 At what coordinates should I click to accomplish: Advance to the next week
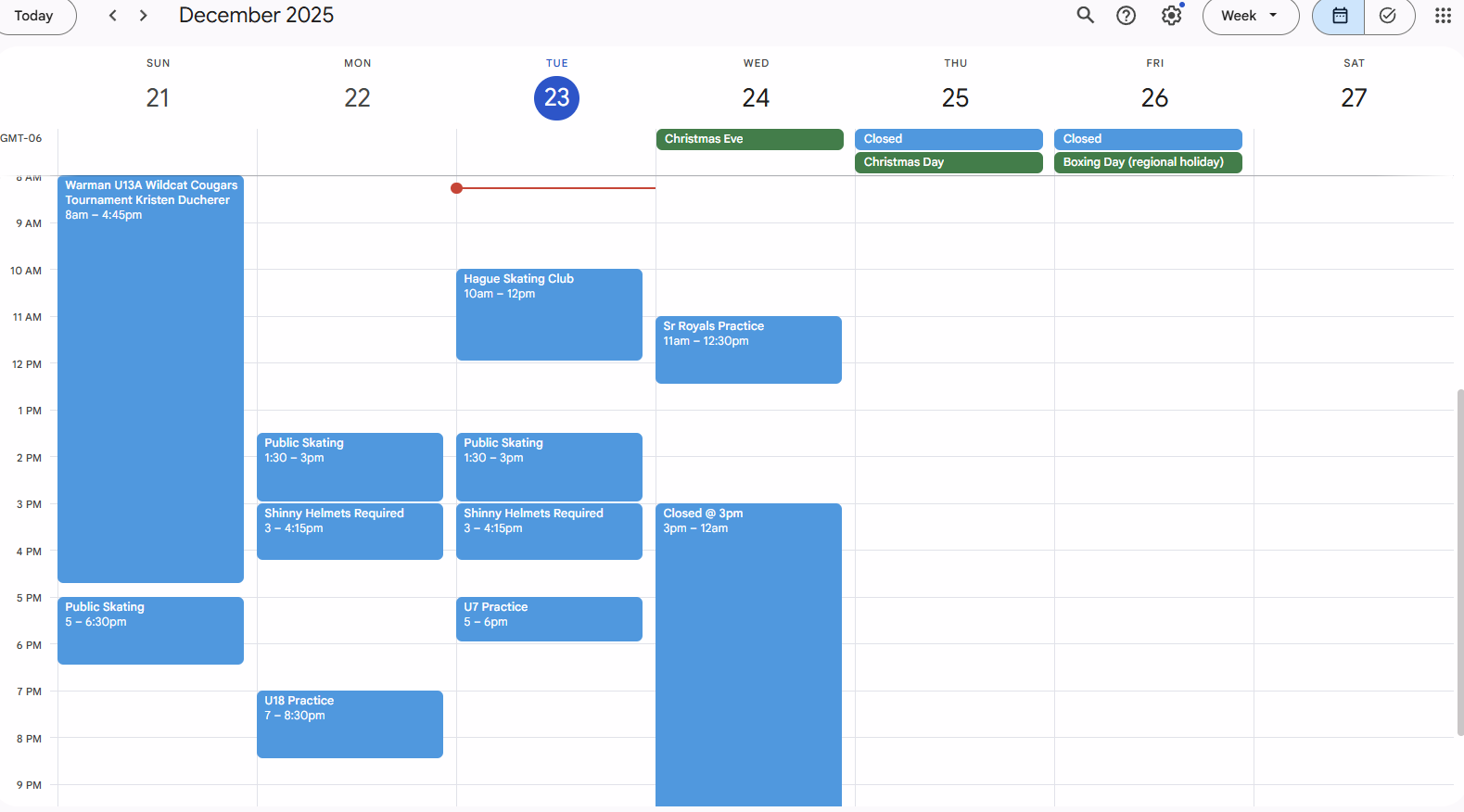point(143,16)
